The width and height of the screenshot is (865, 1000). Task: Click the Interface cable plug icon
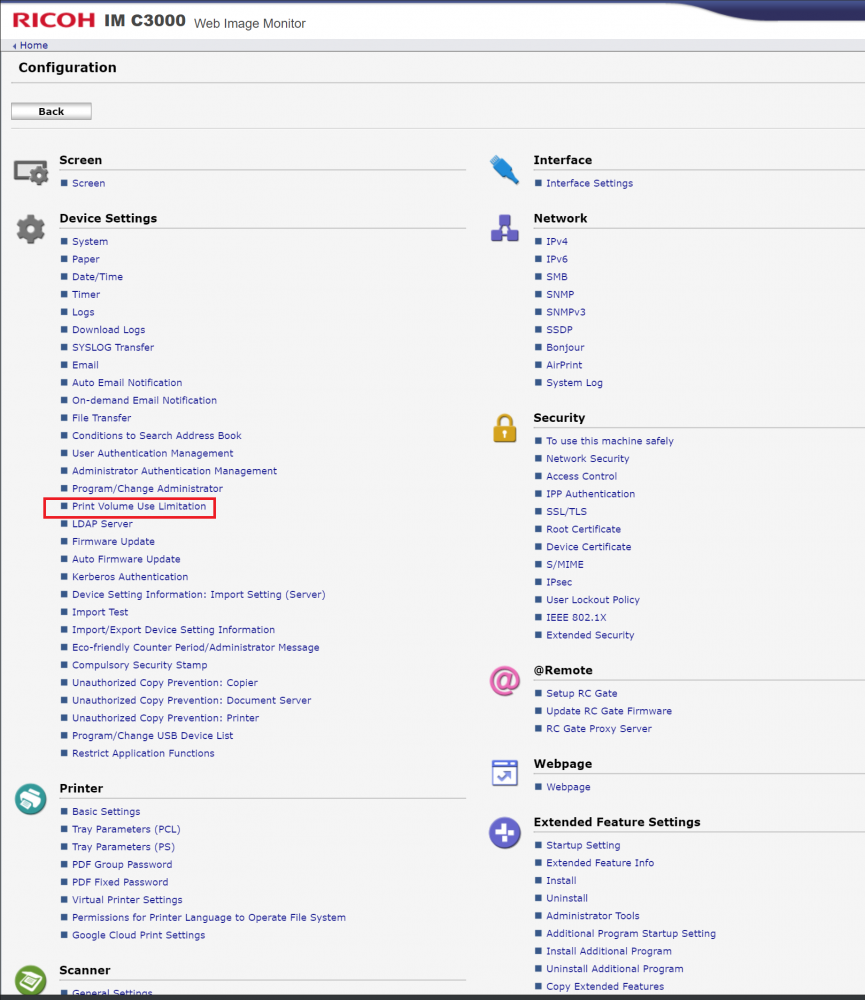click(x=504, y=170)
